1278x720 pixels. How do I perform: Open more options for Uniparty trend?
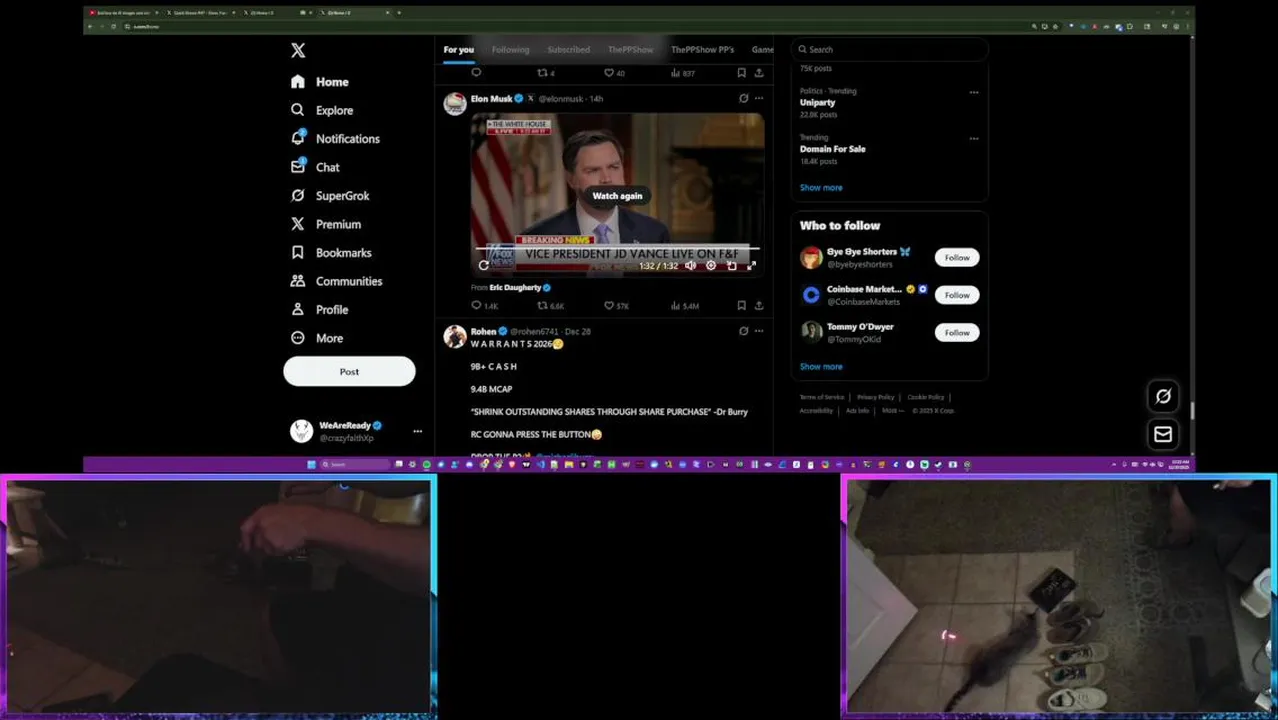click(x=974, y=92)
